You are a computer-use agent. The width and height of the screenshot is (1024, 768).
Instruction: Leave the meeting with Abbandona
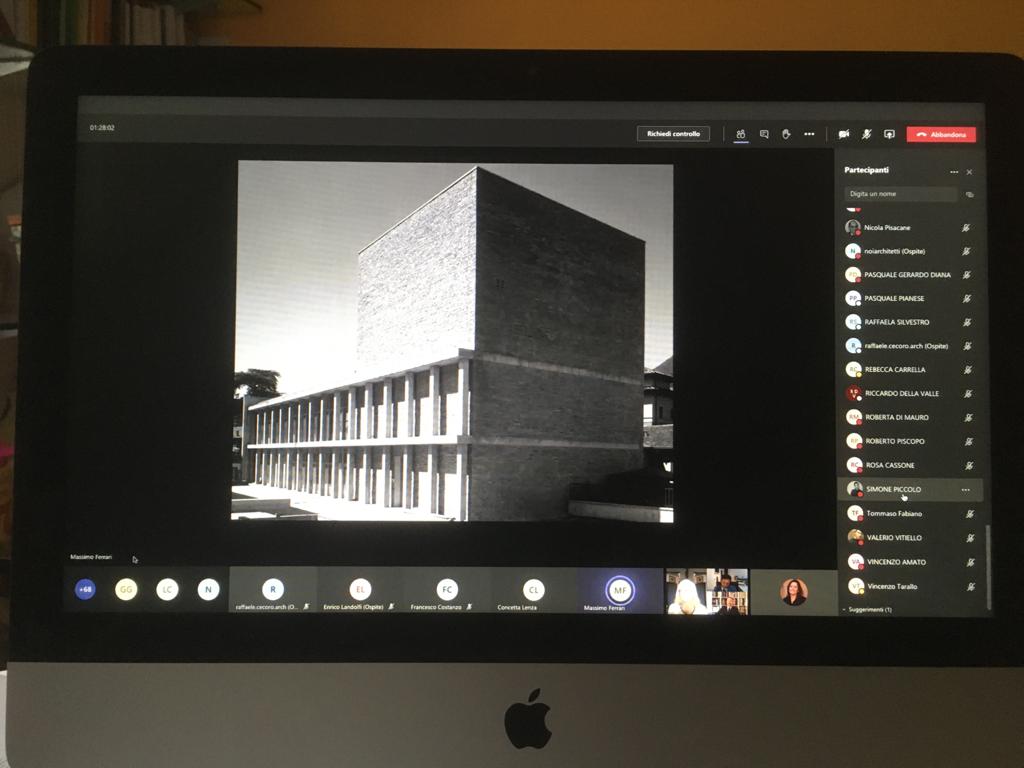[x=941, y=134]
